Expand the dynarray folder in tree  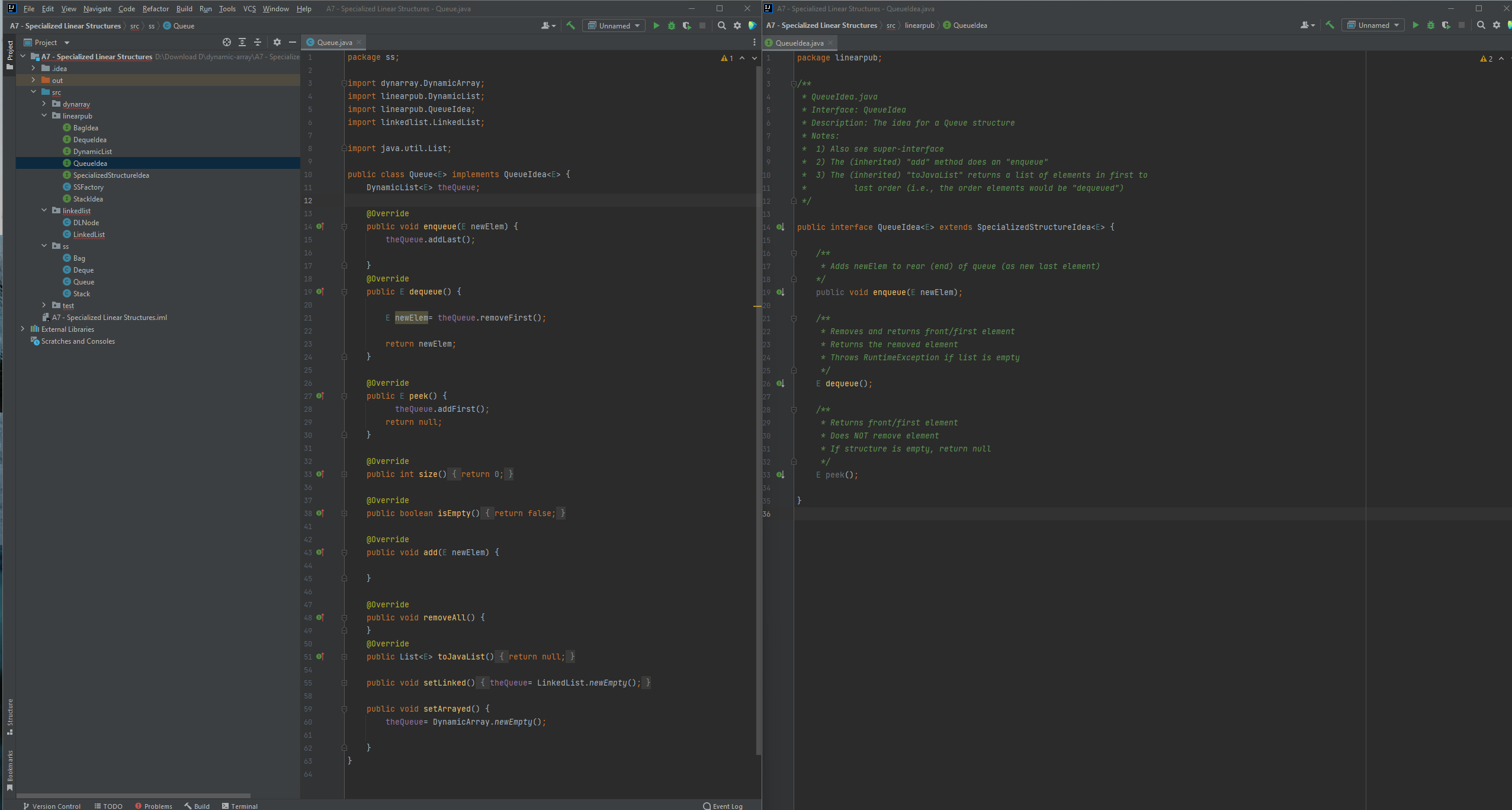[x=44, y=104]
